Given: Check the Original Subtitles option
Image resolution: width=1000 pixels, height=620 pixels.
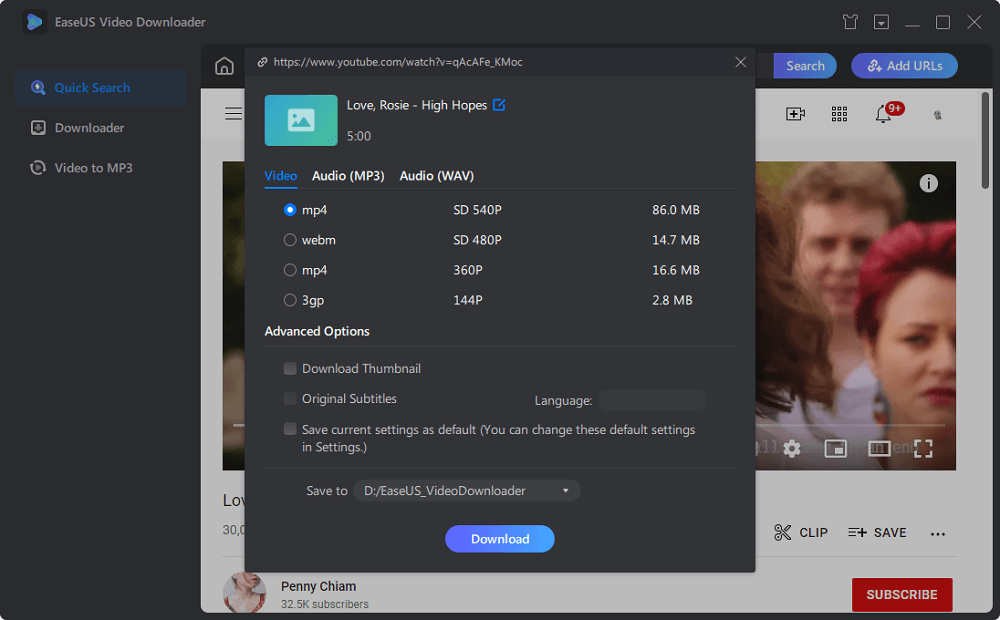Looking at the screenshot, I should pos(290,399).
